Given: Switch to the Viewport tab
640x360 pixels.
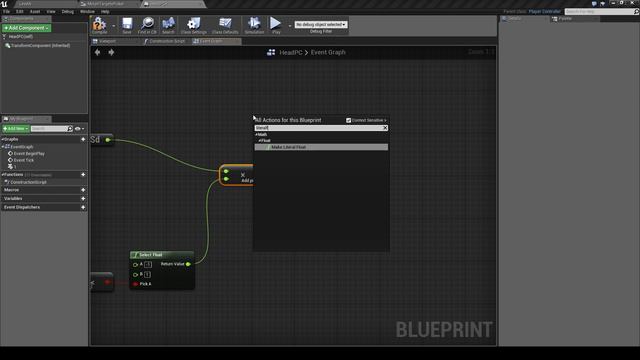Looking at the screenshot, I should click(x=107, y=41).
